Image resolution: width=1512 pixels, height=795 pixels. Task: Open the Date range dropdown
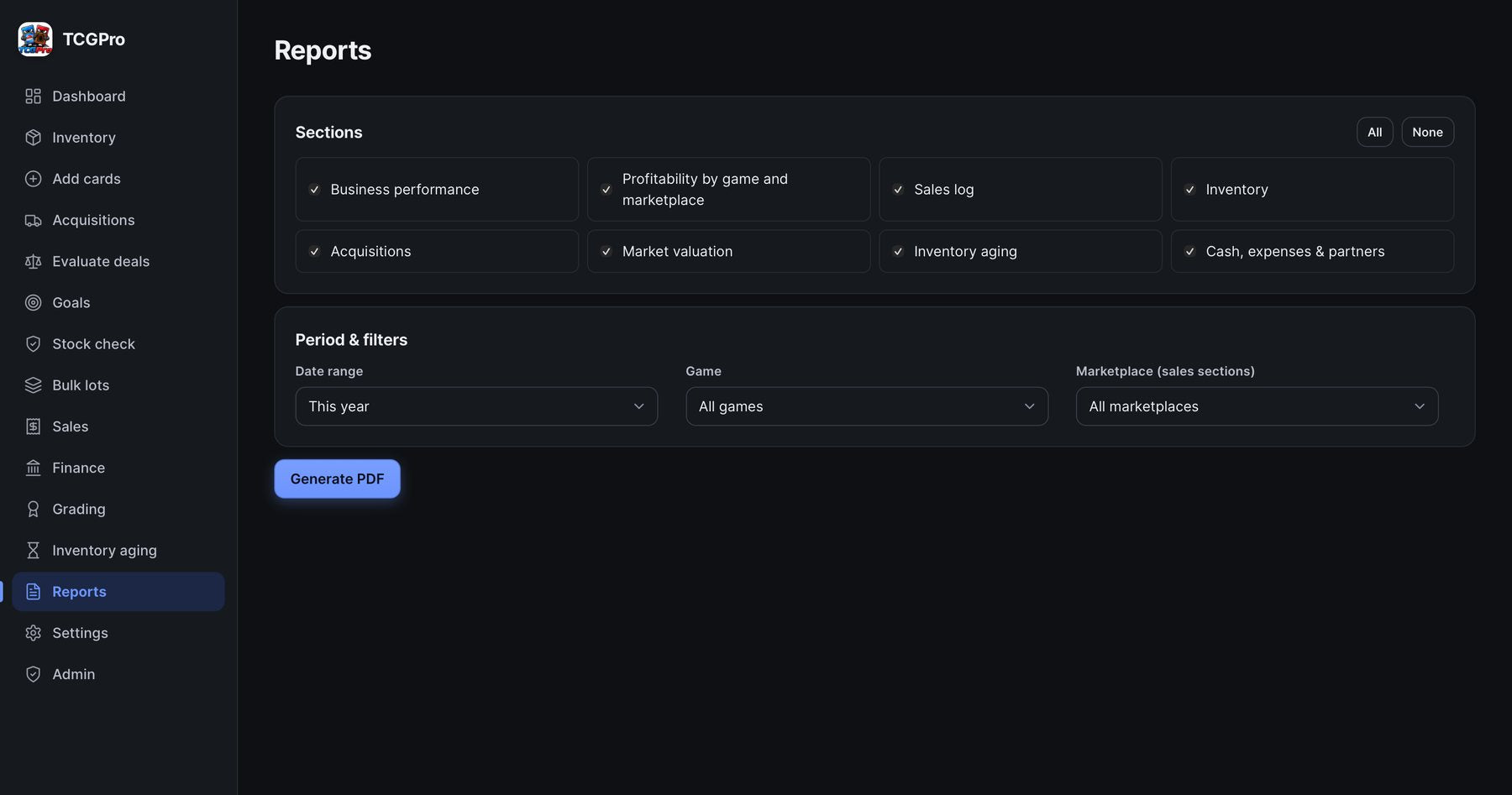[476, 406]
